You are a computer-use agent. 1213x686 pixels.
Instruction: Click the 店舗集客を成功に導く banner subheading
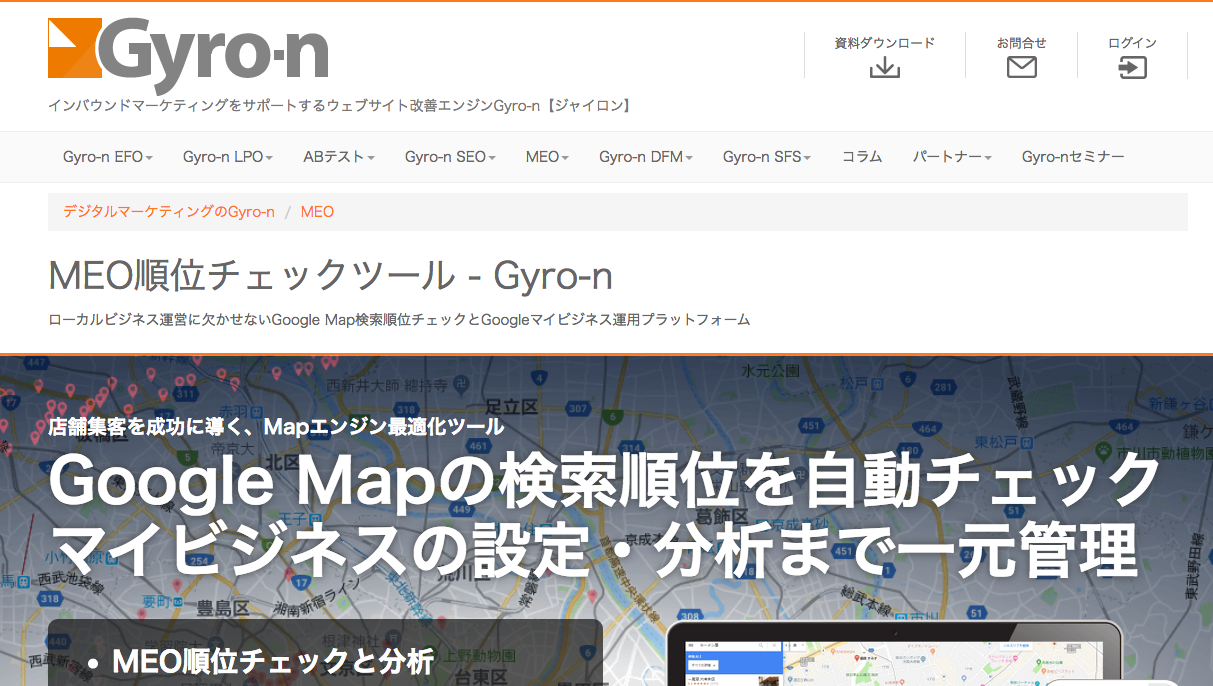click(276, 427)
